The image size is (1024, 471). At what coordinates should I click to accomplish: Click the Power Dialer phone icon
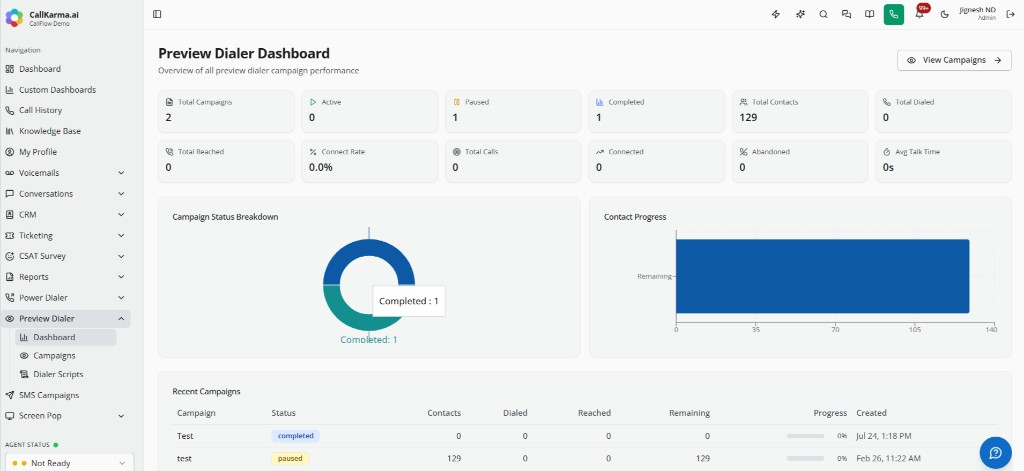click(9, 298)
